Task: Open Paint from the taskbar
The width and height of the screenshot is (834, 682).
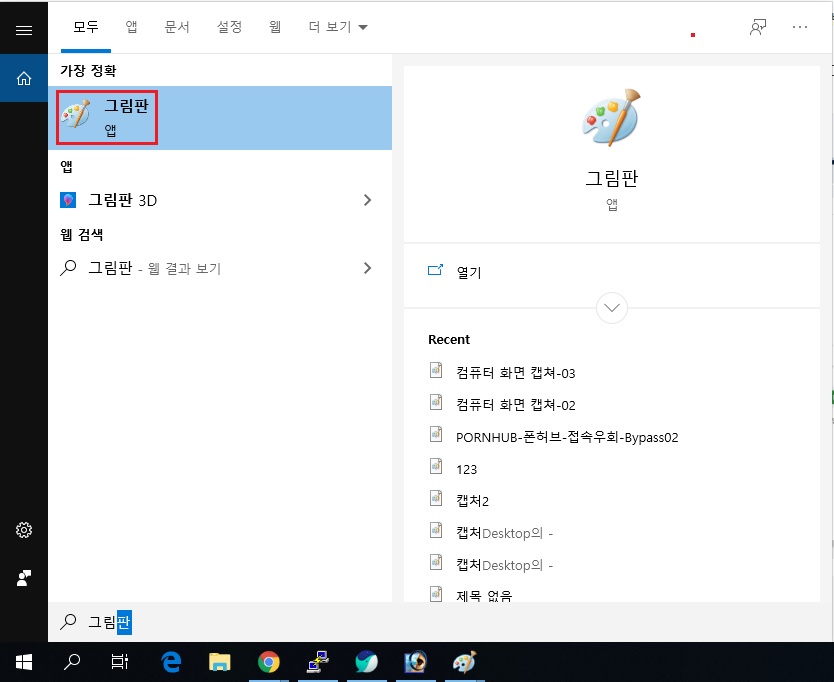Action: point(464,662)
